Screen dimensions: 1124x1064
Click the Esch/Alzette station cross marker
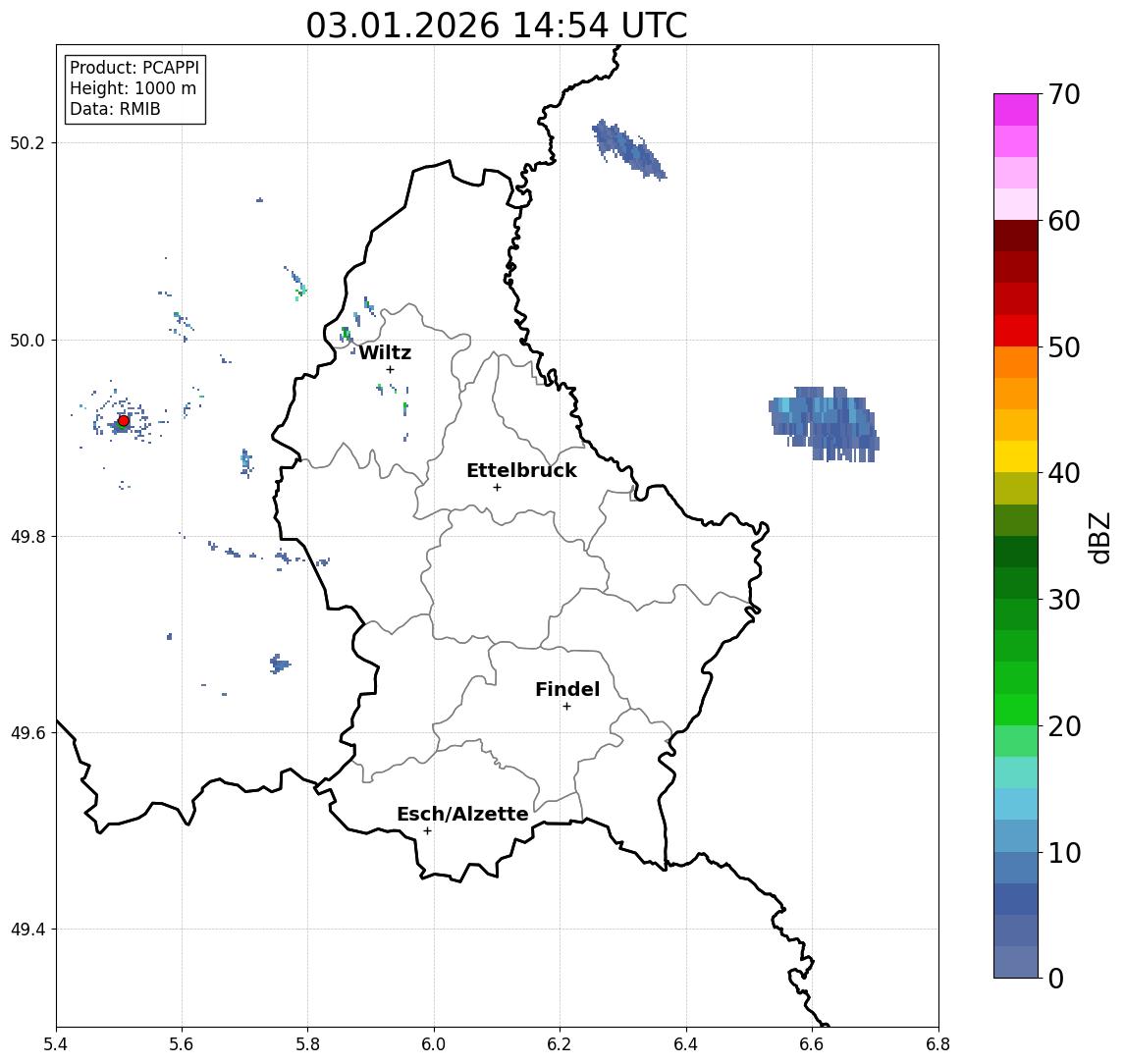click(x=427, y=831)
